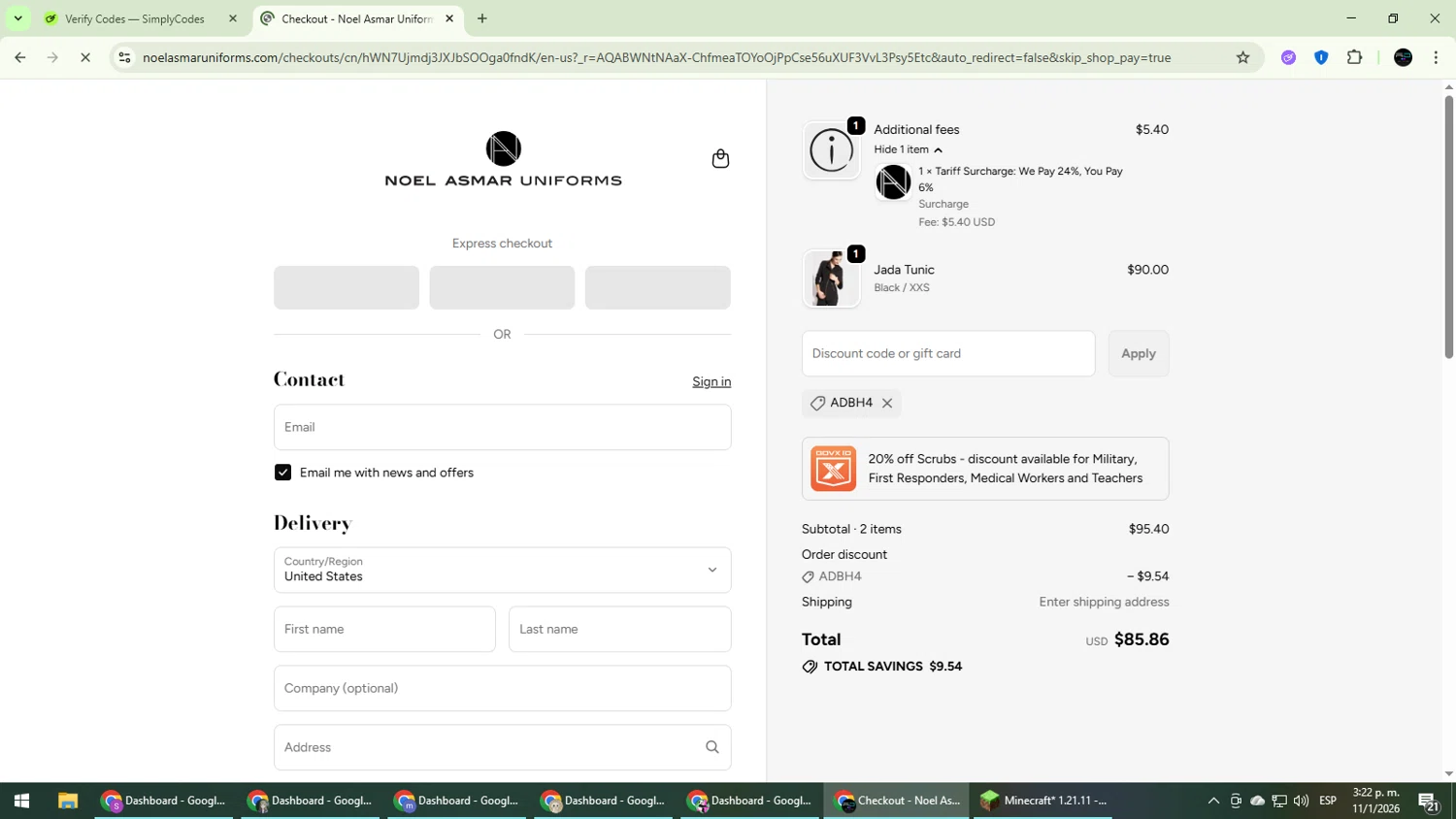Image resolution: width=1456 pixels, height=819 pixels.
Task: Apply the discount code
Action: click(x=1139, y=353)
